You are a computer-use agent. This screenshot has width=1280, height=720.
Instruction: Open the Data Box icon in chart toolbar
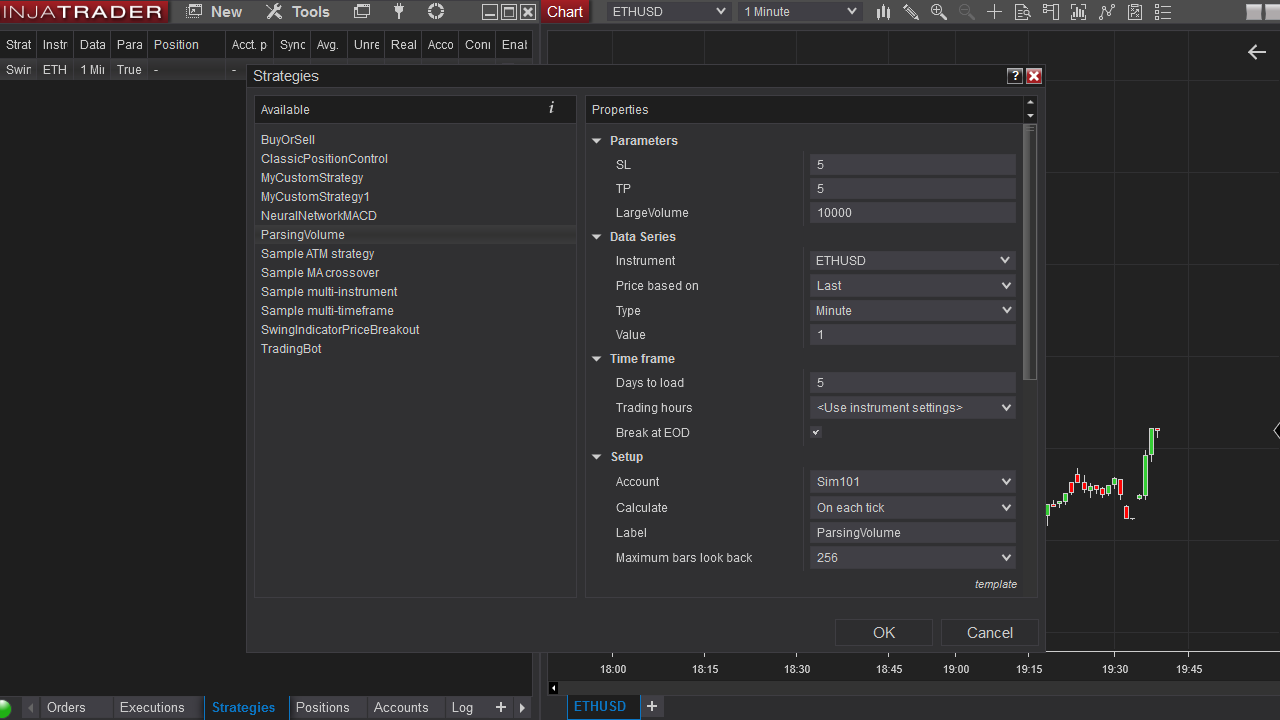tap(1021, 12)
